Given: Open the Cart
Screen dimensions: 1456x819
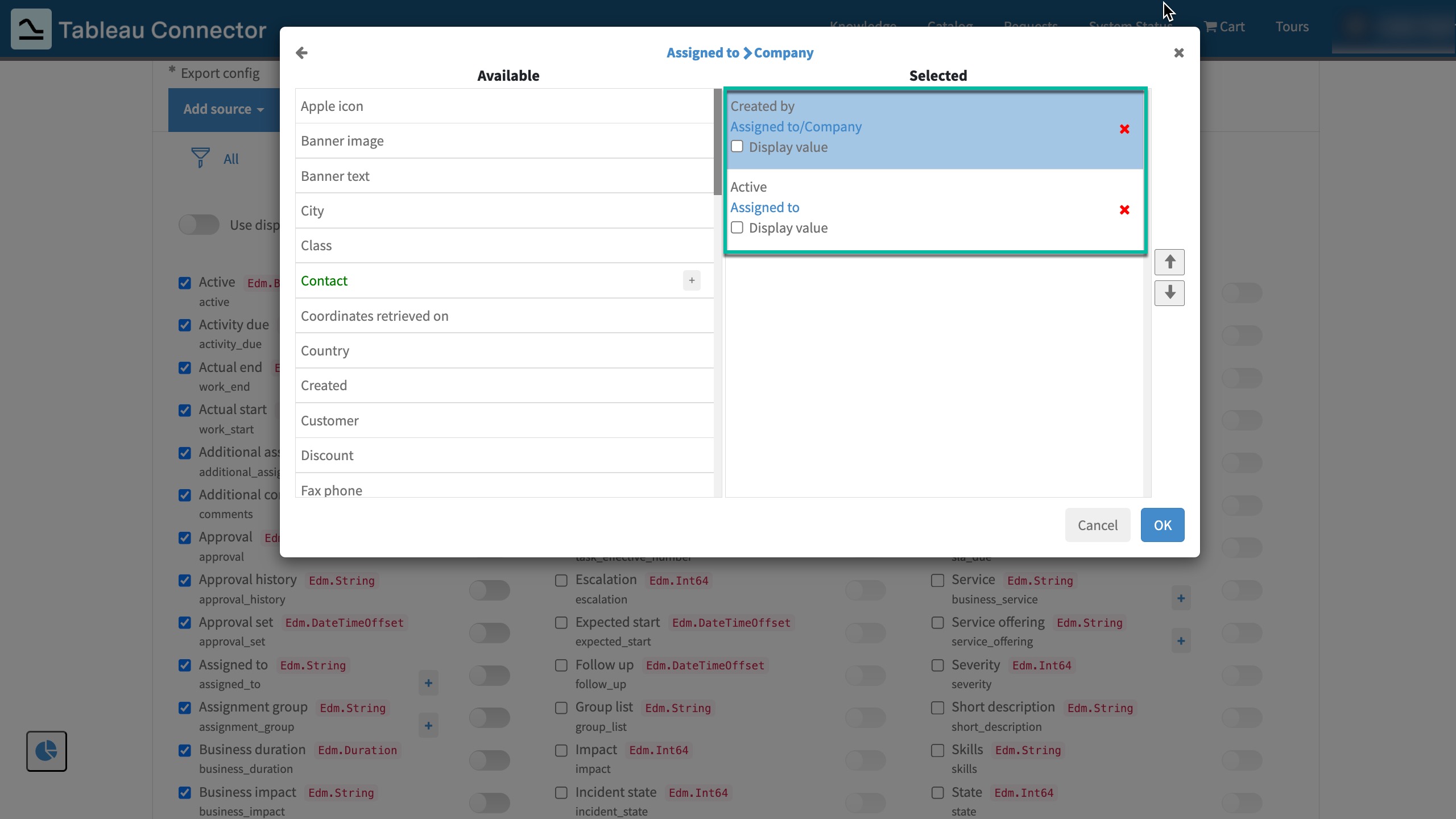Looking at the screenshot, I should coord(1224,27).
